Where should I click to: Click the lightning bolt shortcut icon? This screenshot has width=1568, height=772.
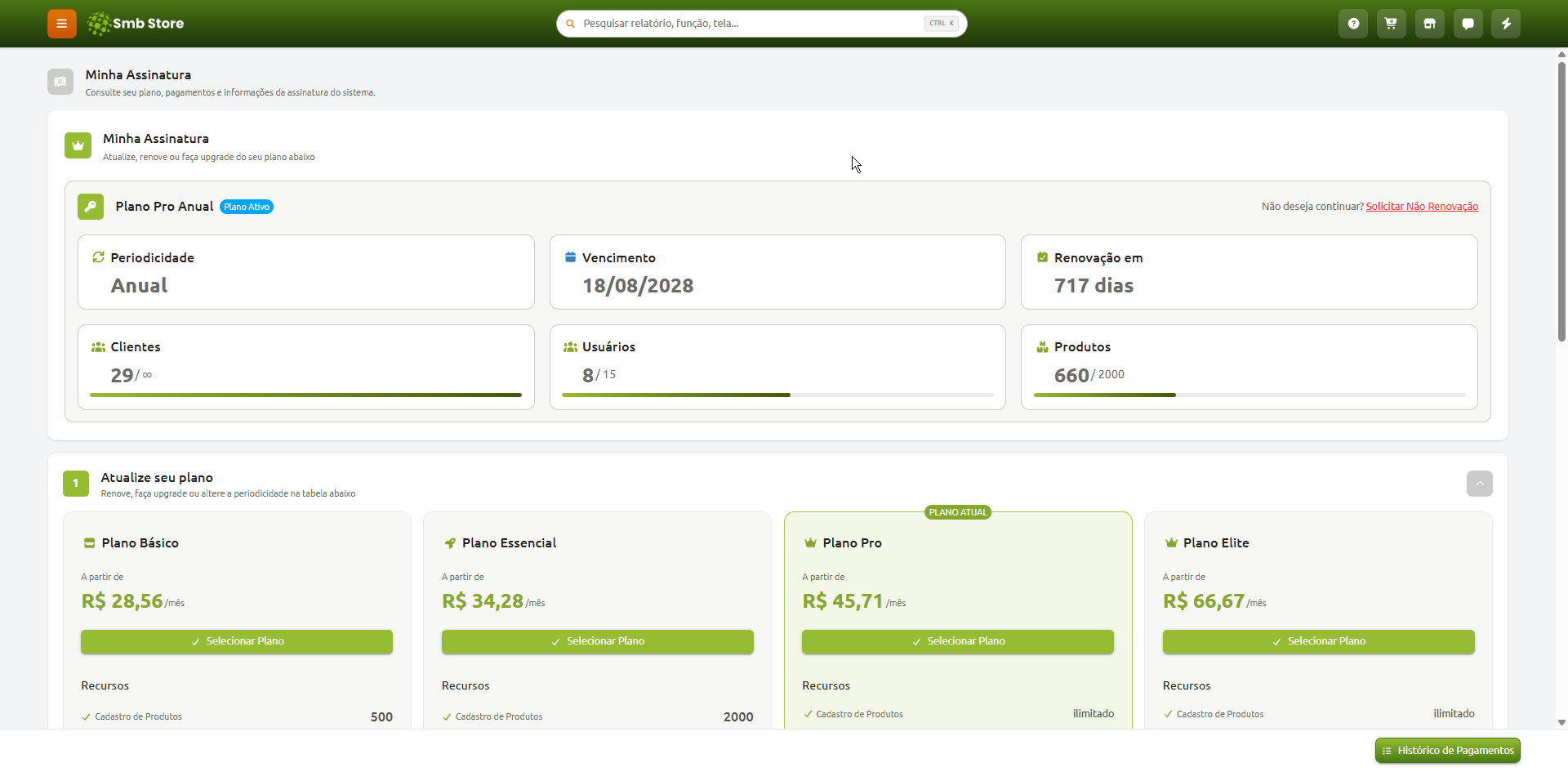[x=1506, y=24]
